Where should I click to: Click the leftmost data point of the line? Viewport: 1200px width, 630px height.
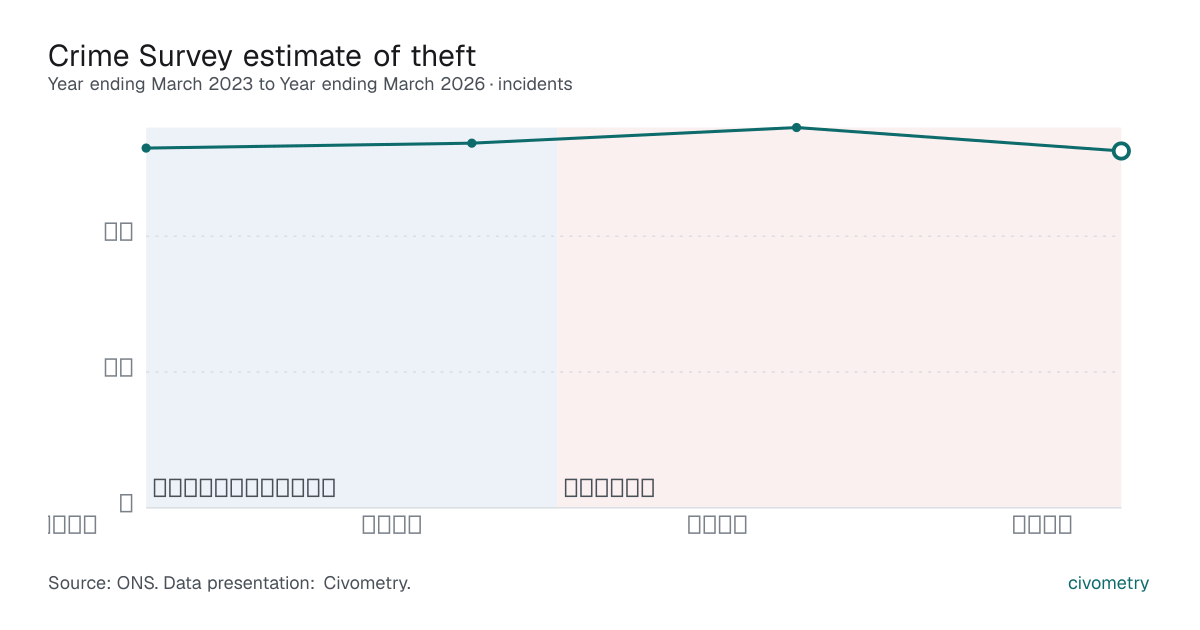coord(146,148)
